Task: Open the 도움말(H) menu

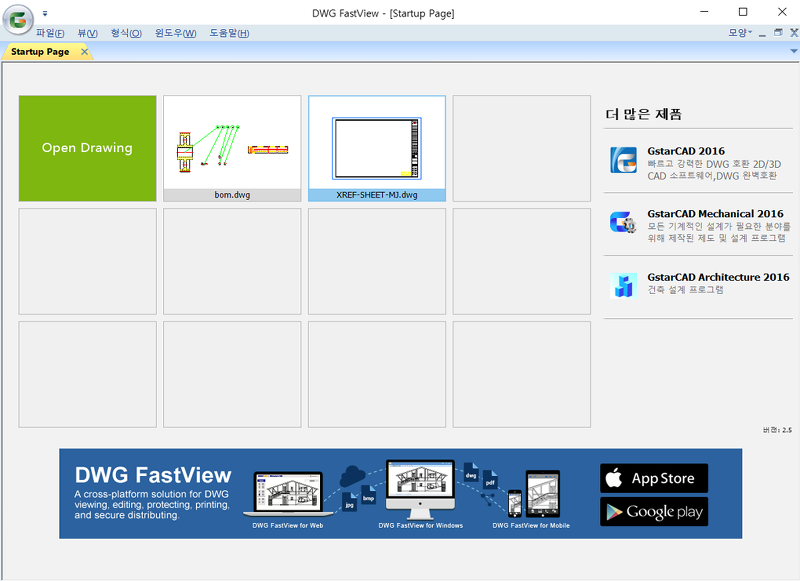Action: [229, 33]
